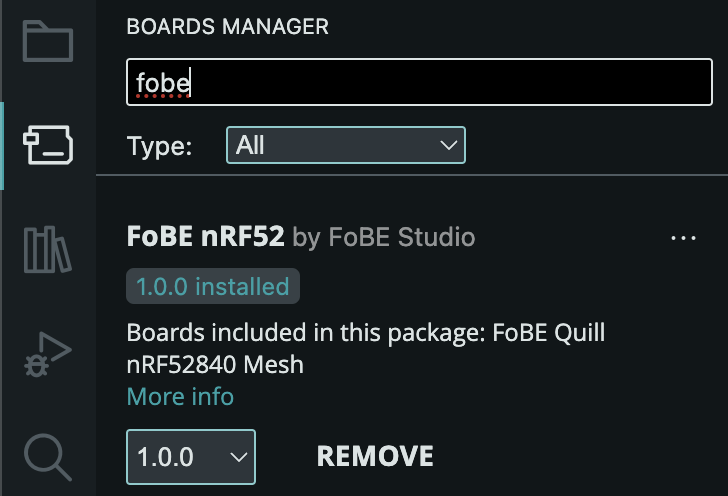Open the Search magnifier icon
Viewport: 728px width, 496px height.
click(x=47, y=457)
